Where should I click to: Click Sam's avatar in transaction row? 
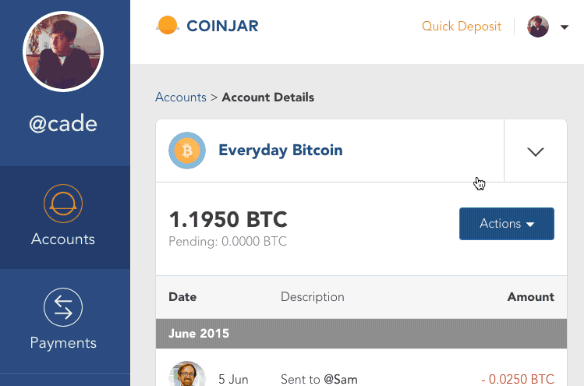pyautogui.click(x=187, y=374)
